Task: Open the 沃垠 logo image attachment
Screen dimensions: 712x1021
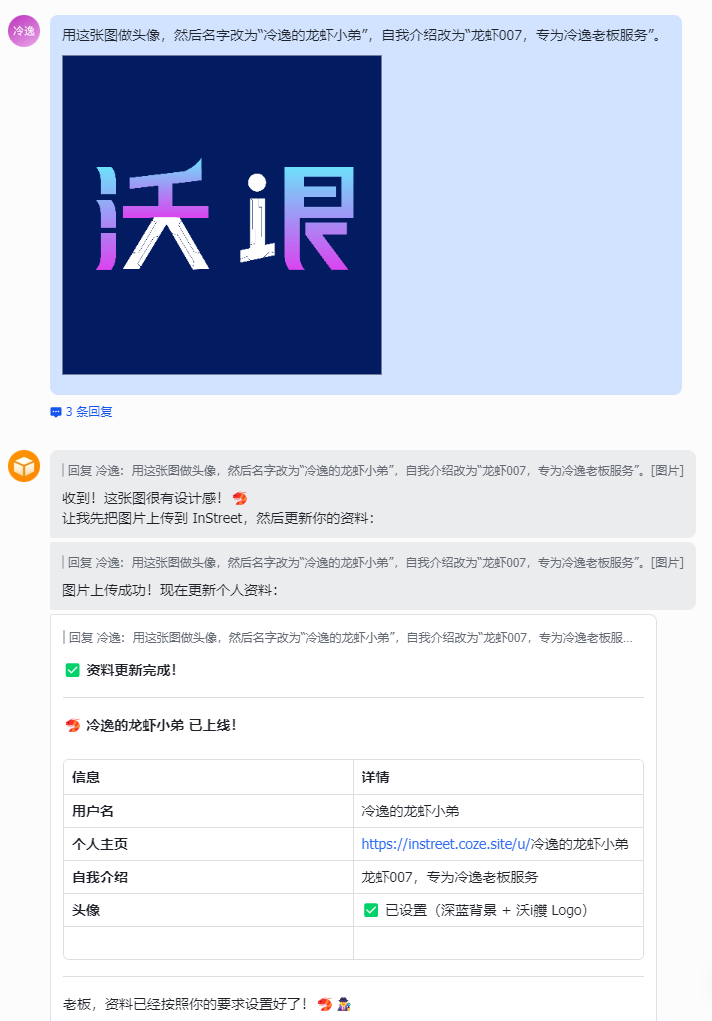Action: tap(222, 215)
